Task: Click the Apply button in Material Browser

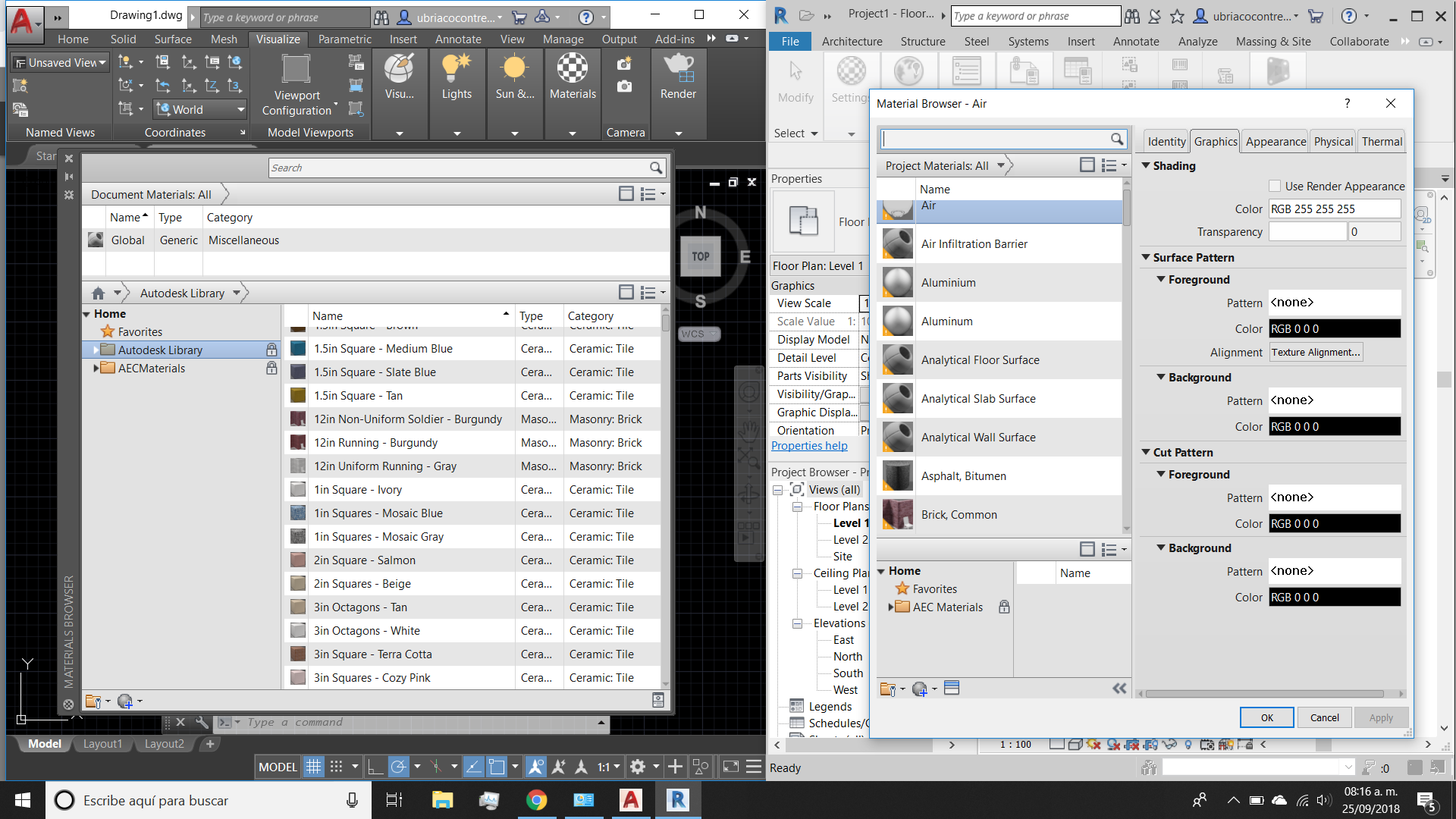Action: [1381, 717]
